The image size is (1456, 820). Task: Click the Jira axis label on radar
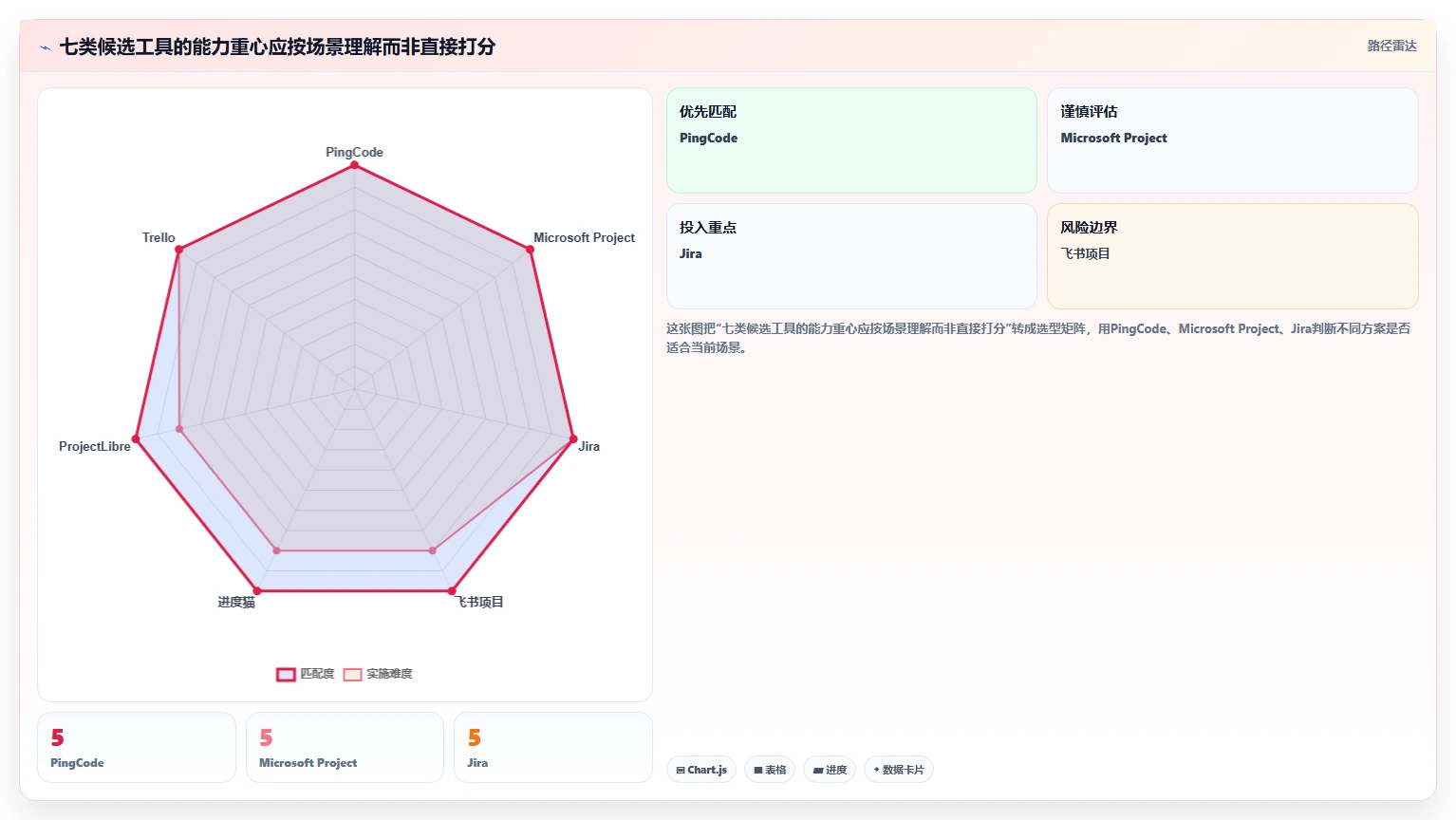tap(588, 446)
